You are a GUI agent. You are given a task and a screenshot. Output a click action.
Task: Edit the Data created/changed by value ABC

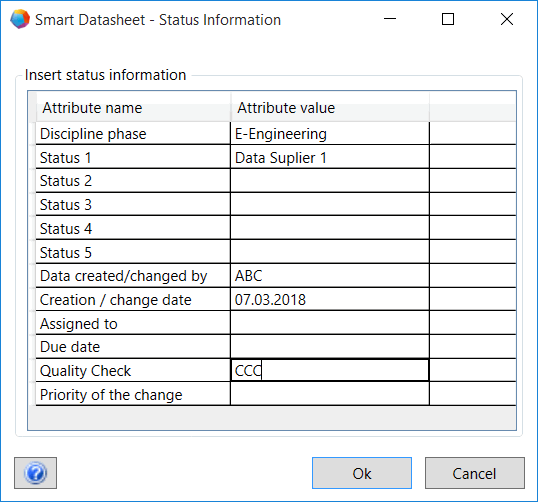[330, 276]
